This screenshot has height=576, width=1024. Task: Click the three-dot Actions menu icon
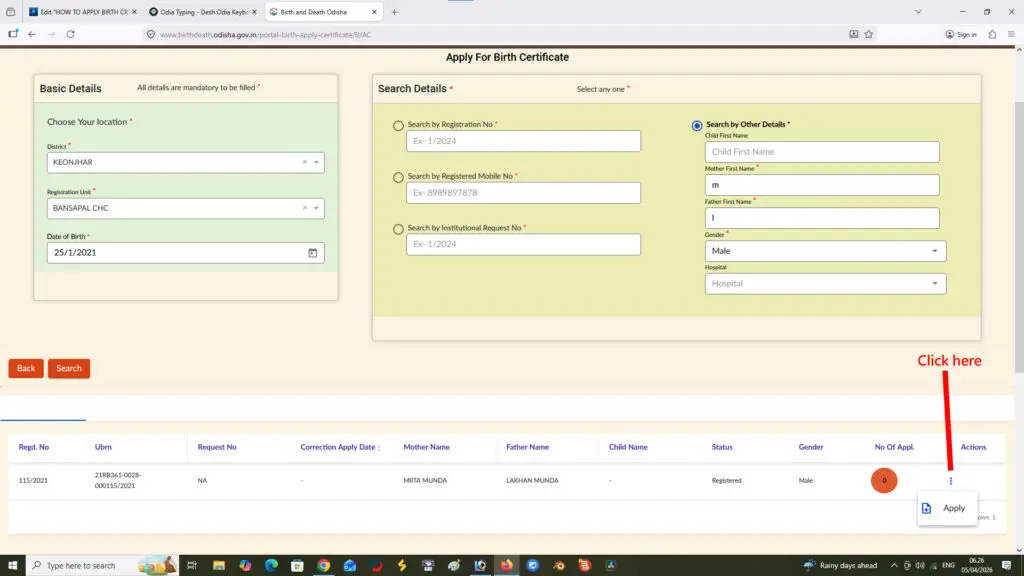tap(951, 481)
